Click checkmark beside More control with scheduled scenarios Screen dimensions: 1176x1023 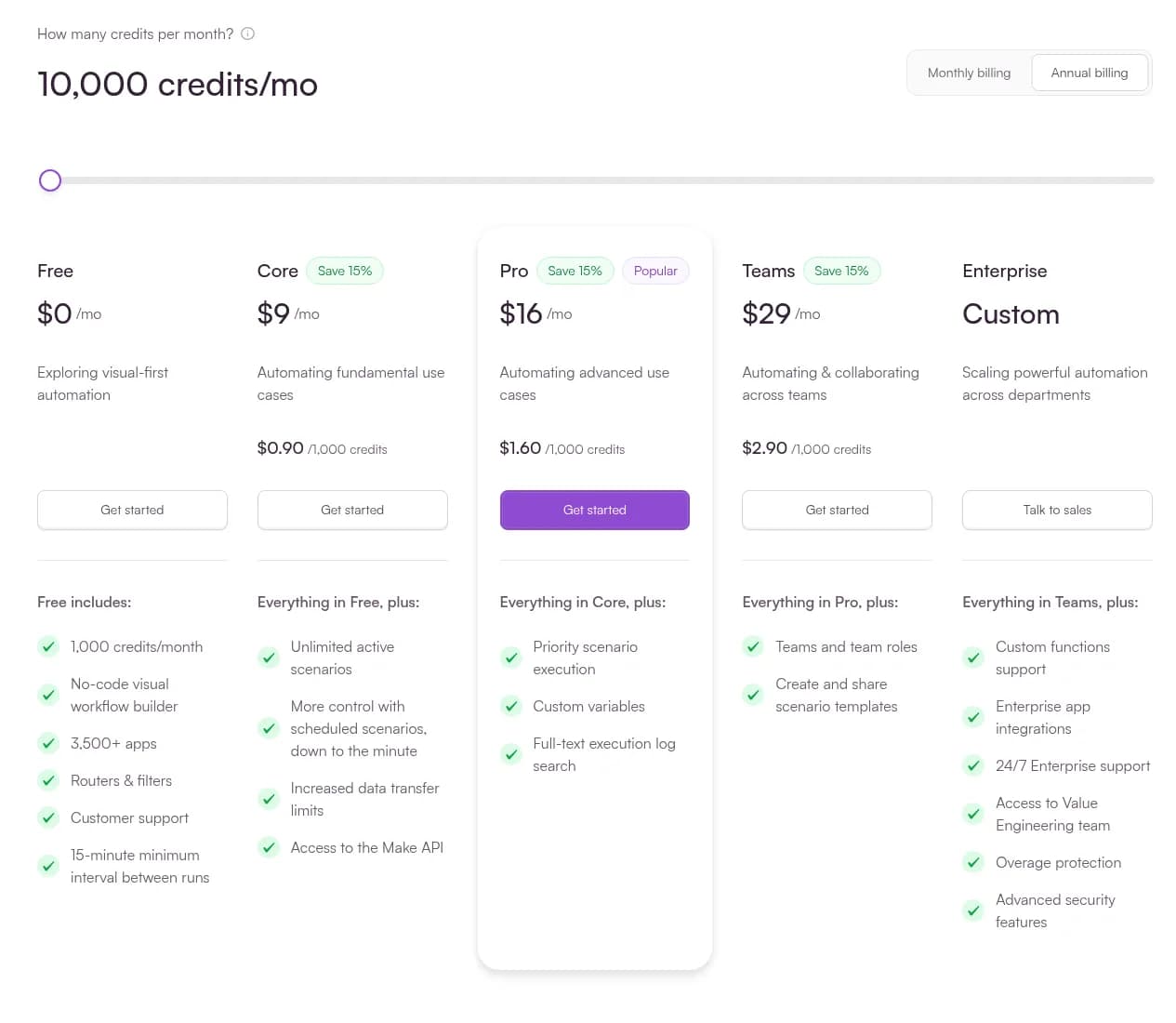tap(269, 728)
